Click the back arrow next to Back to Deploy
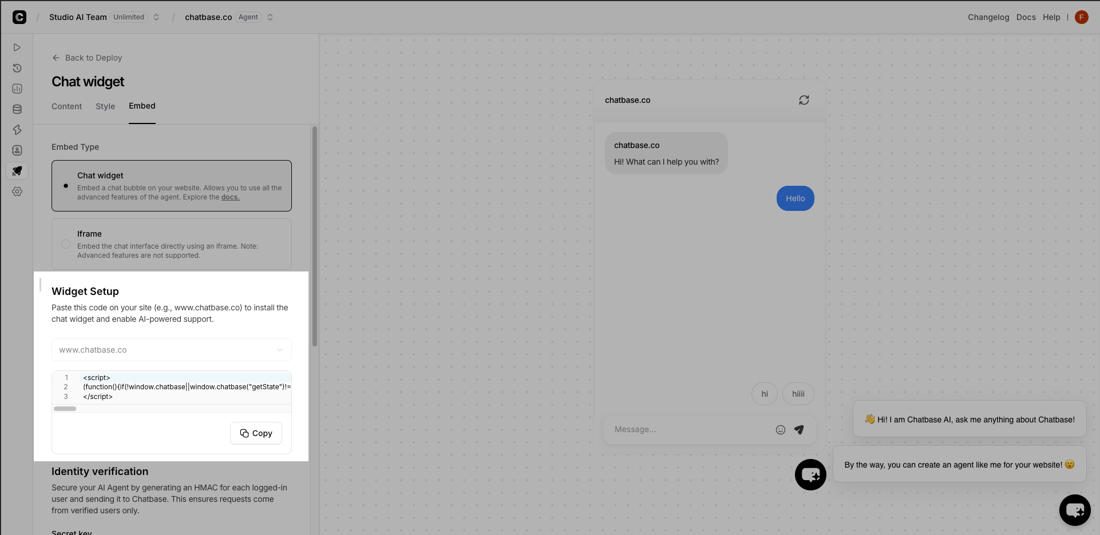Screen dimensions: 1100x535 pos(56,58)
